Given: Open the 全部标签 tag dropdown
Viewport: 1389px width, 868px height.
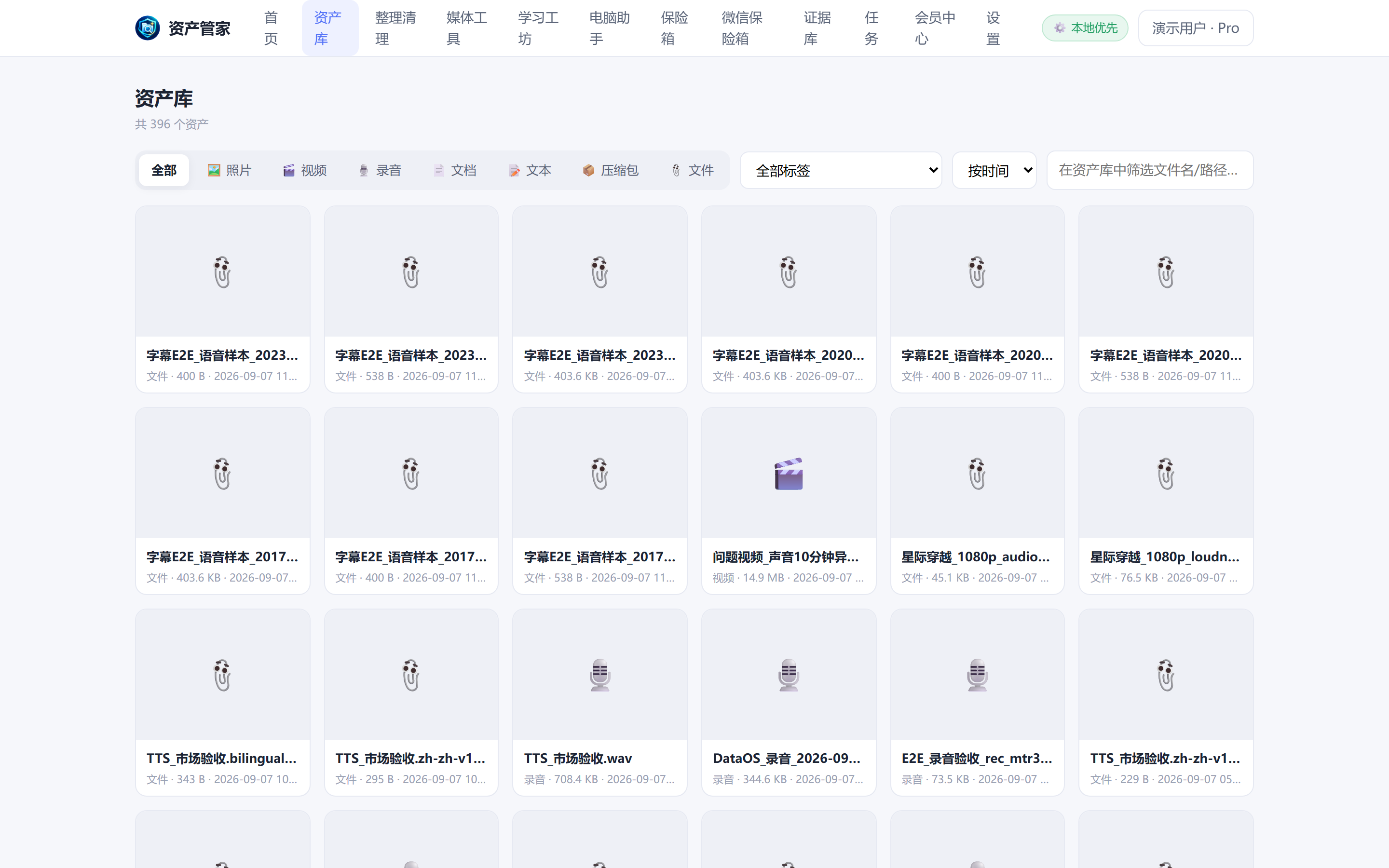Looking at the screenshot, I should [841, 171].
